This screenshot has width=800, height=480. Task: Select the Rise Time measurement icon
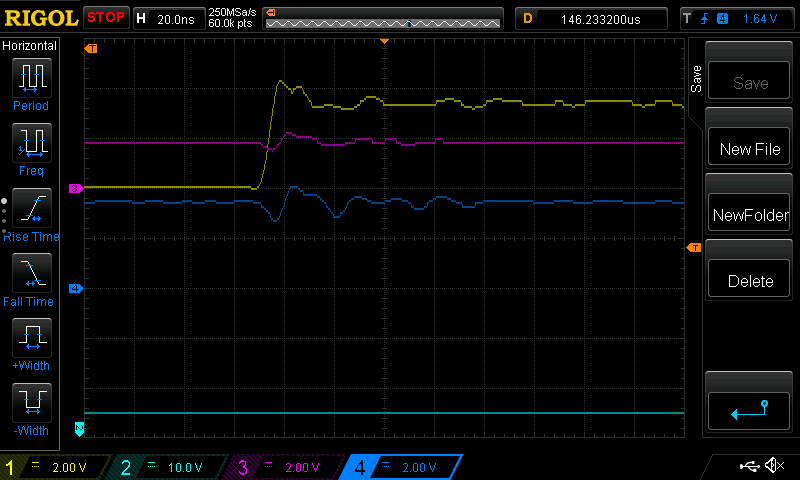pos(32,208)
